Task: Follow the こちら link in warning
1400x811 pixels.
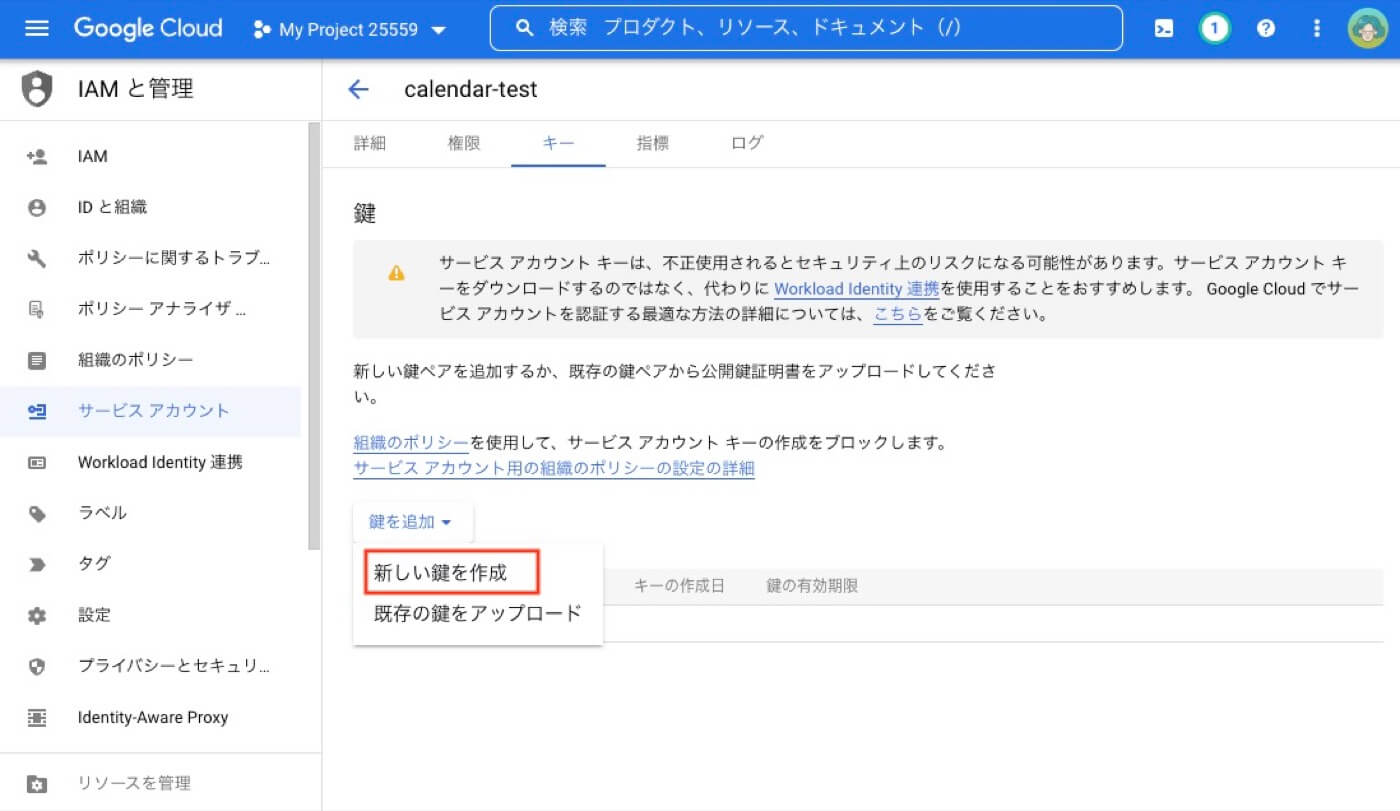Action: tap(897, 315)
